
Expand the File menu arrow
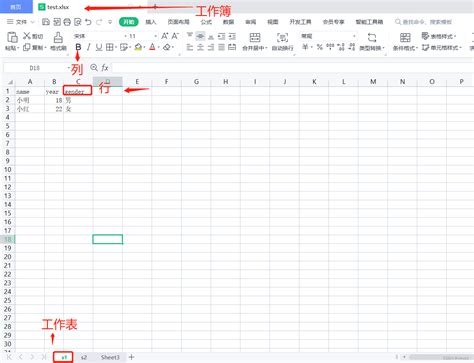click(33, 22)
